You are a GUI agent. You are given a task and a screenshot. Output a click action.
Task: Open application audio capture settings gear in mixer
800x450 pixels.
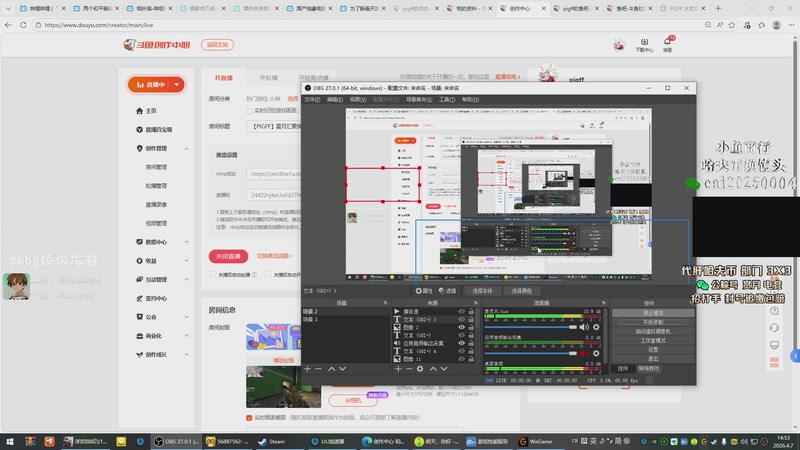[x=596, y=353]
